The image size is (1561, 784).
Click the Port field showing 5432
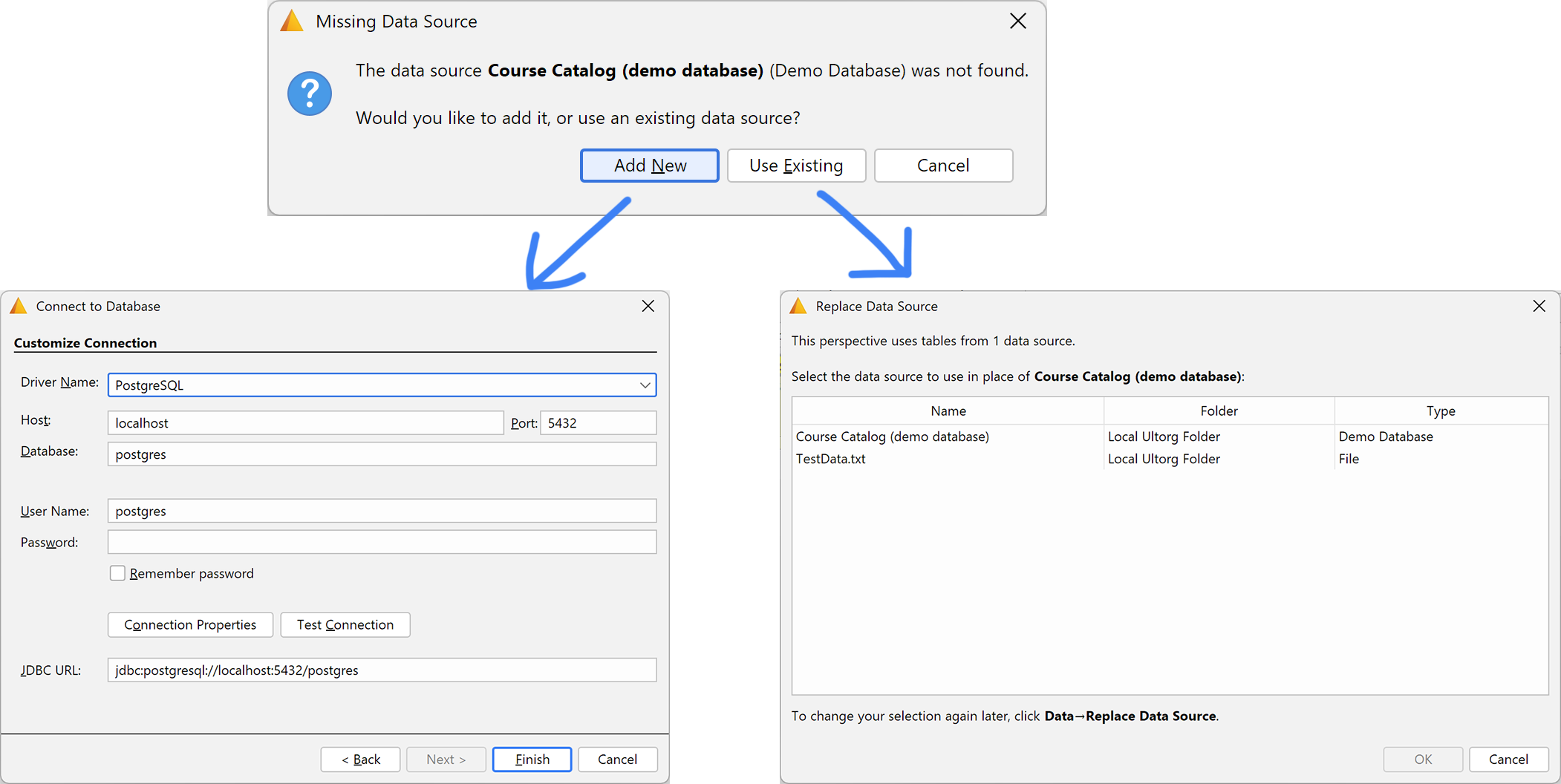(598, 423)
